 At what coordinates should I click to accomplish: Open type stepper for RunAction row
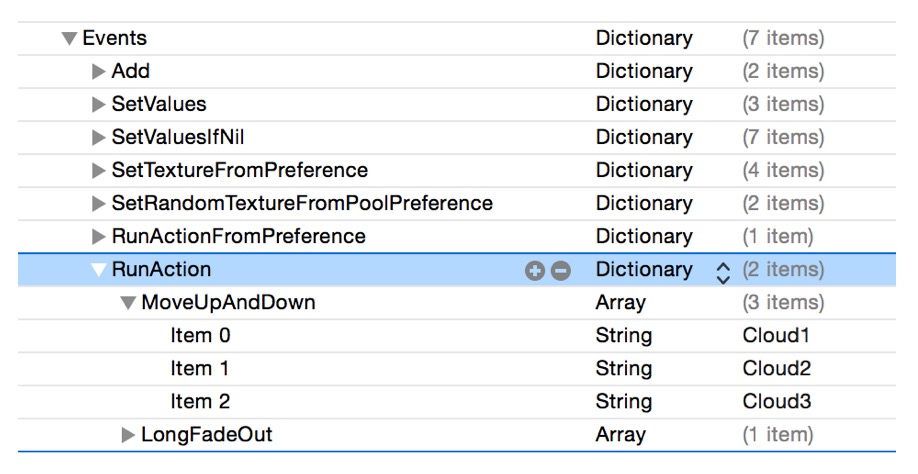coord(723,271)
